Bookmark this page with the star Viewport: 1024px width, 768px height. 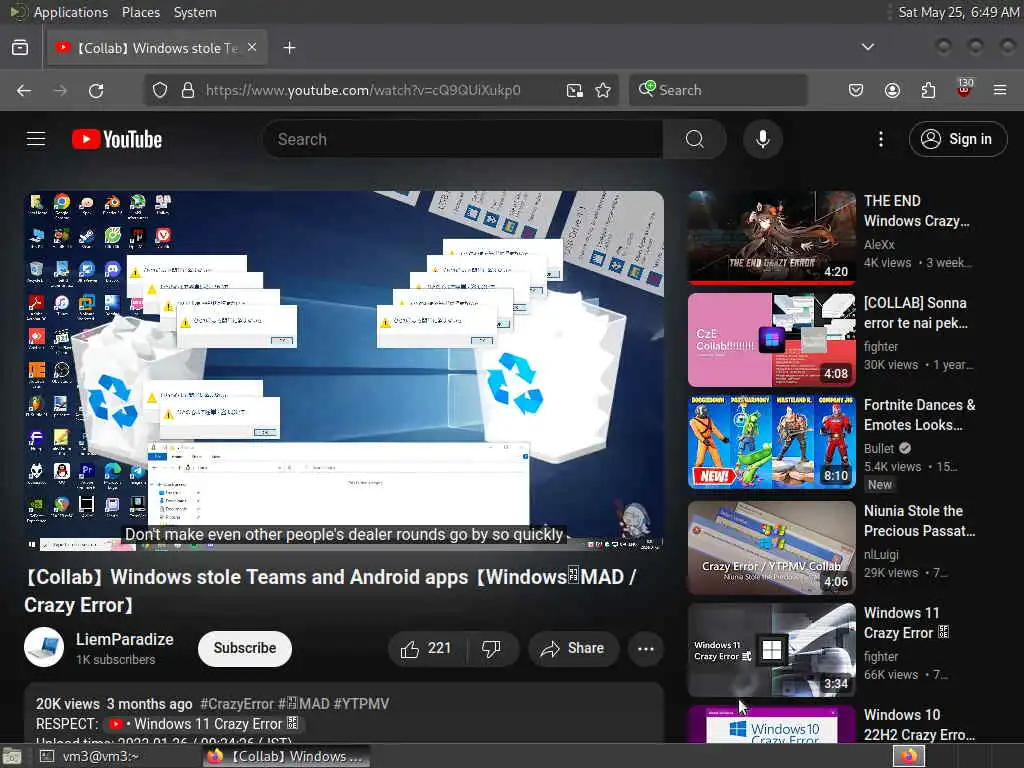pos(603,90)
